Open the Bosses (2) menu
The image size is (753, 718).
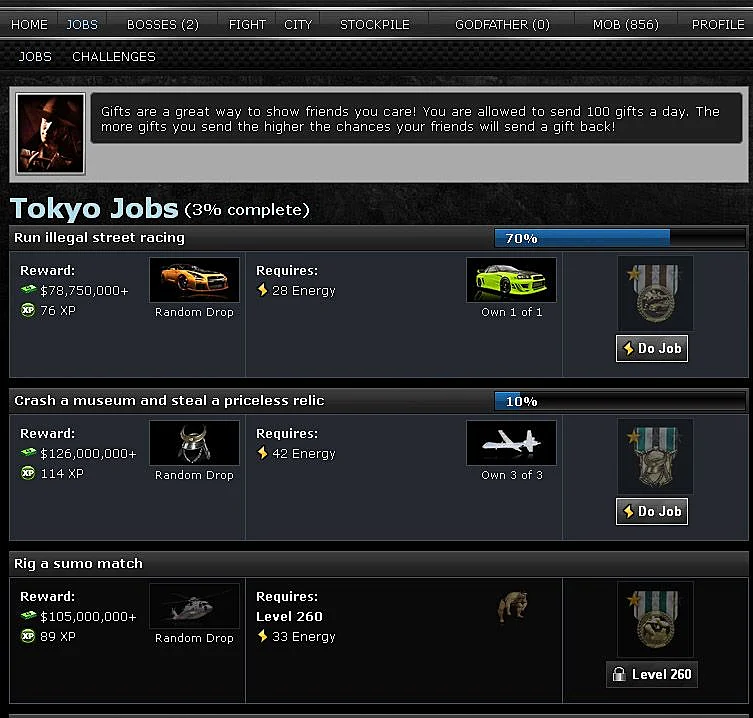pos(163,24)
